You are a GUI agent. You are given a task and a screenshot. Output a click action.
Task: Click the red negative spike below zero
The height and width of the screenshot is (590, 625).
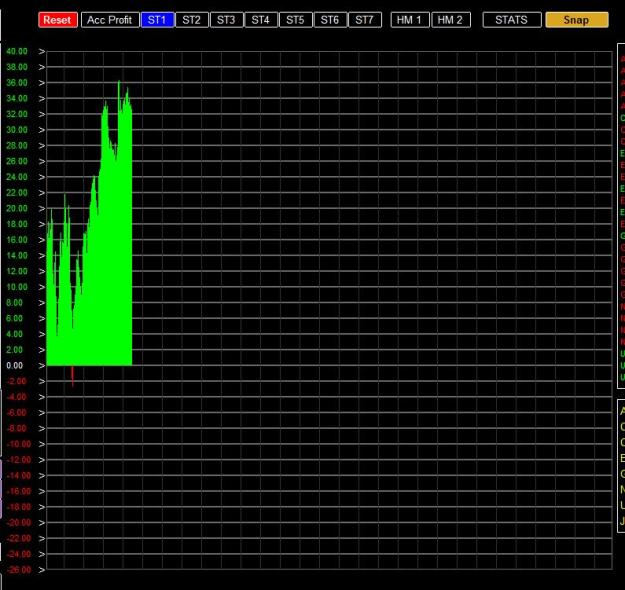point(73,376)
